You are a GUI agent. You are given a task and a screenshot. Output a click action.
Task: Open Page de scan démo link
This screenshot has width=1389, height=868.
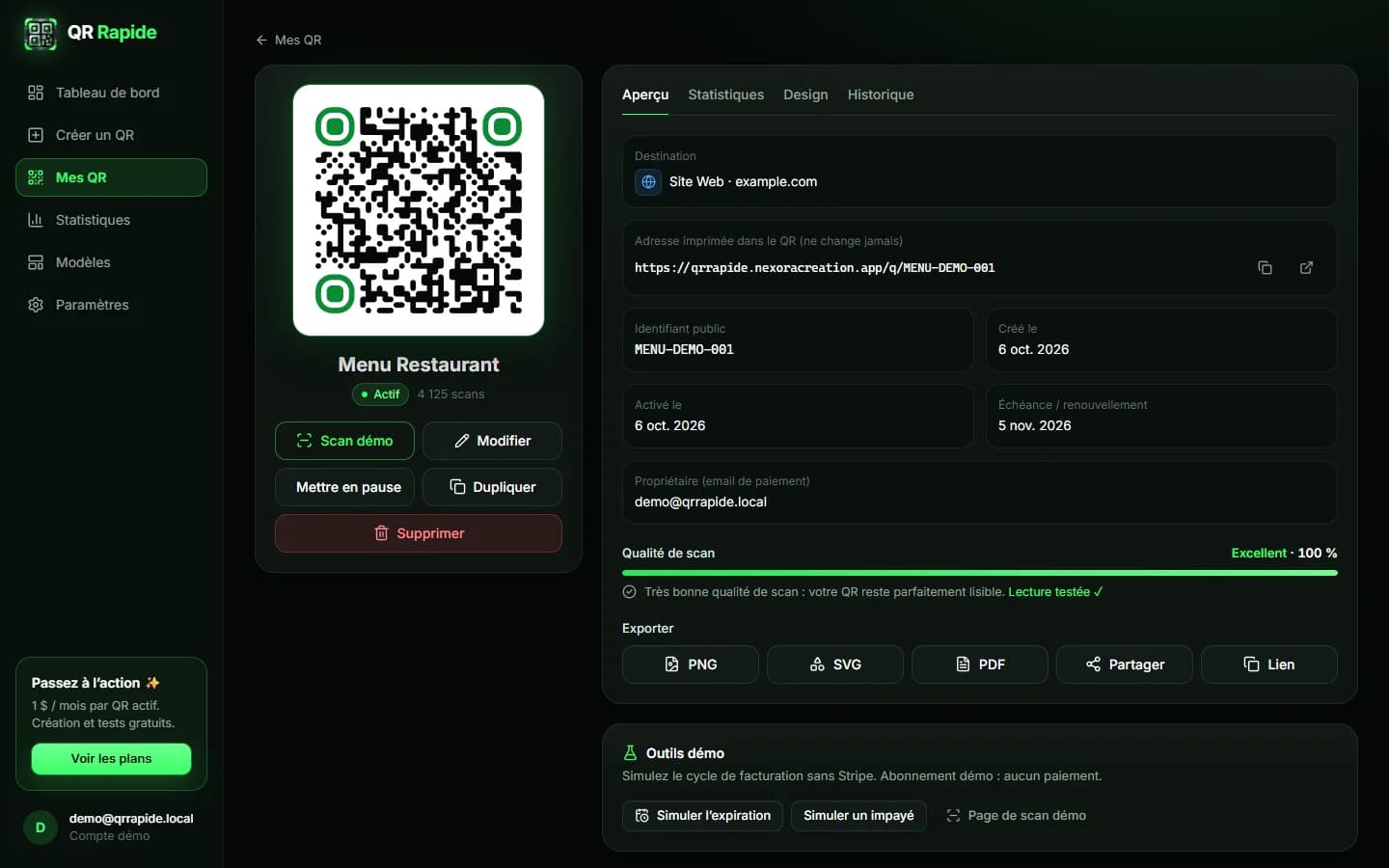pos(1016,816)
